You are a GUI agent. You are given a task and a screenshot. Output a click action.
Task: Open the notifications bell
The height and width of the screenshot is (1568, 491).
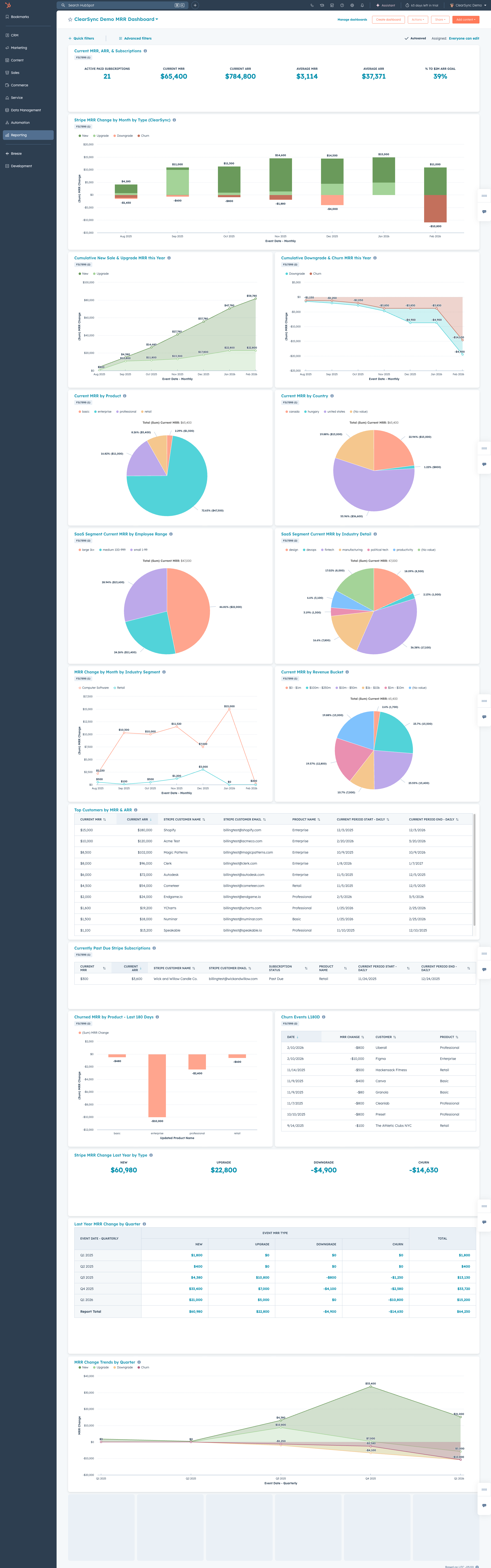[x=362, y=6]
